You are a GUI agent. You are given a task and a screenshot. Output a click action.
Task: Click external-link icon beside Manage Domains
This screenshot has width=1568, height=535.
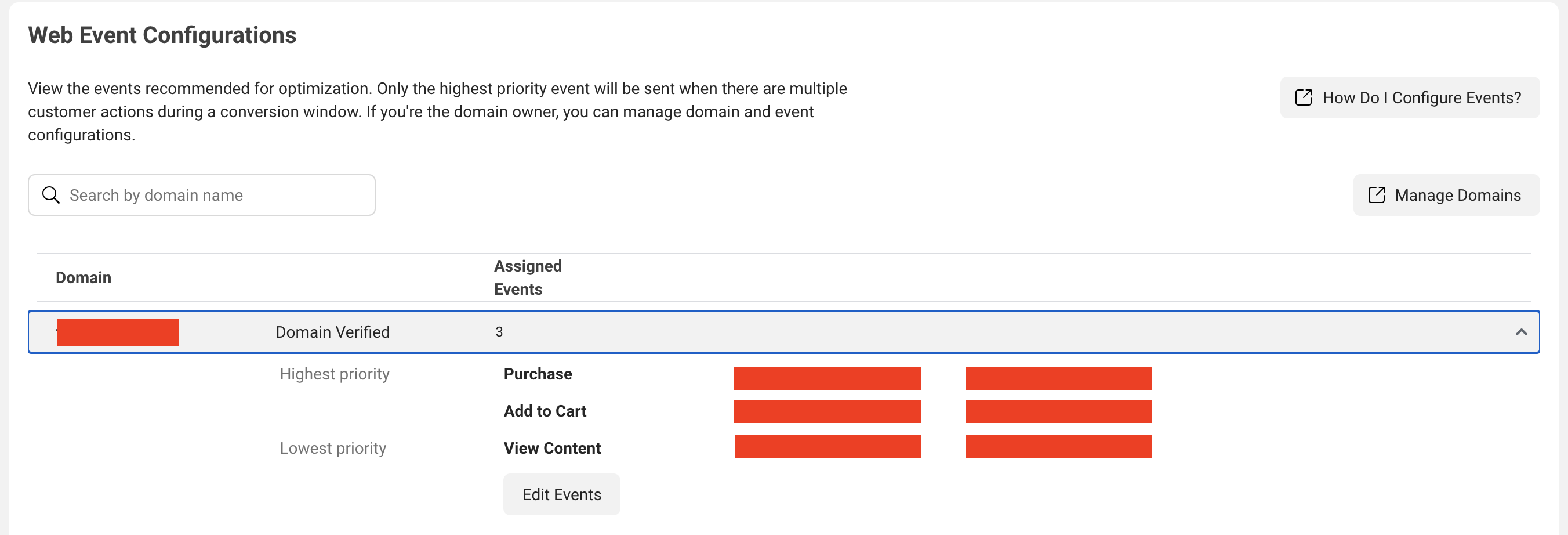pyautogui.click(x=1376, y=195)
